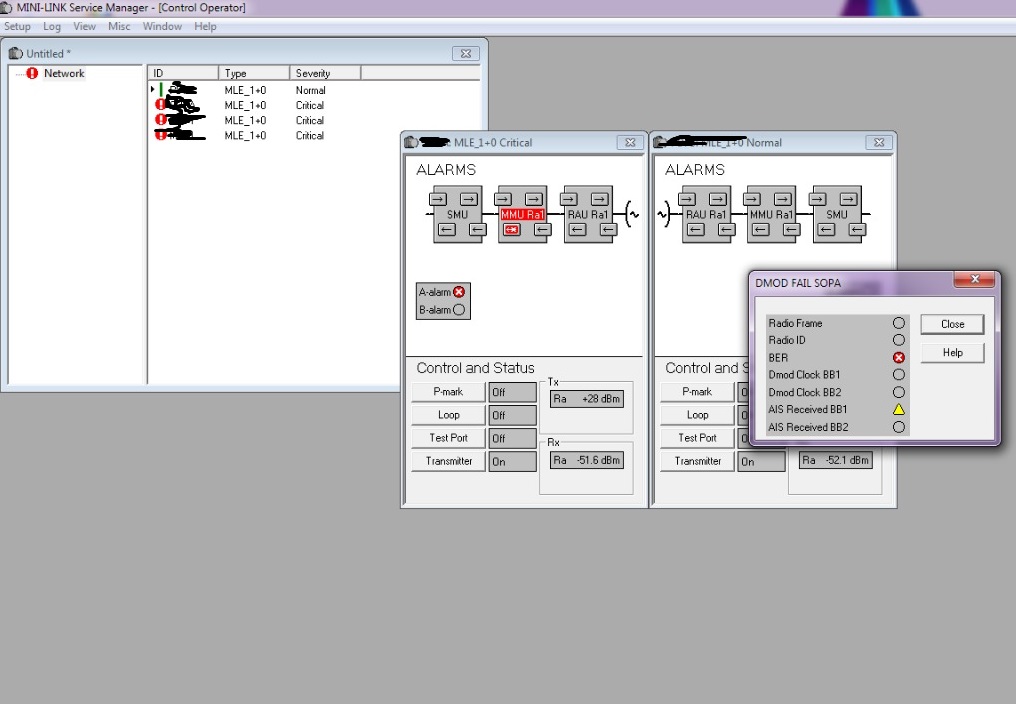Open the Misc menu
1016x704 pixels.
119,26
